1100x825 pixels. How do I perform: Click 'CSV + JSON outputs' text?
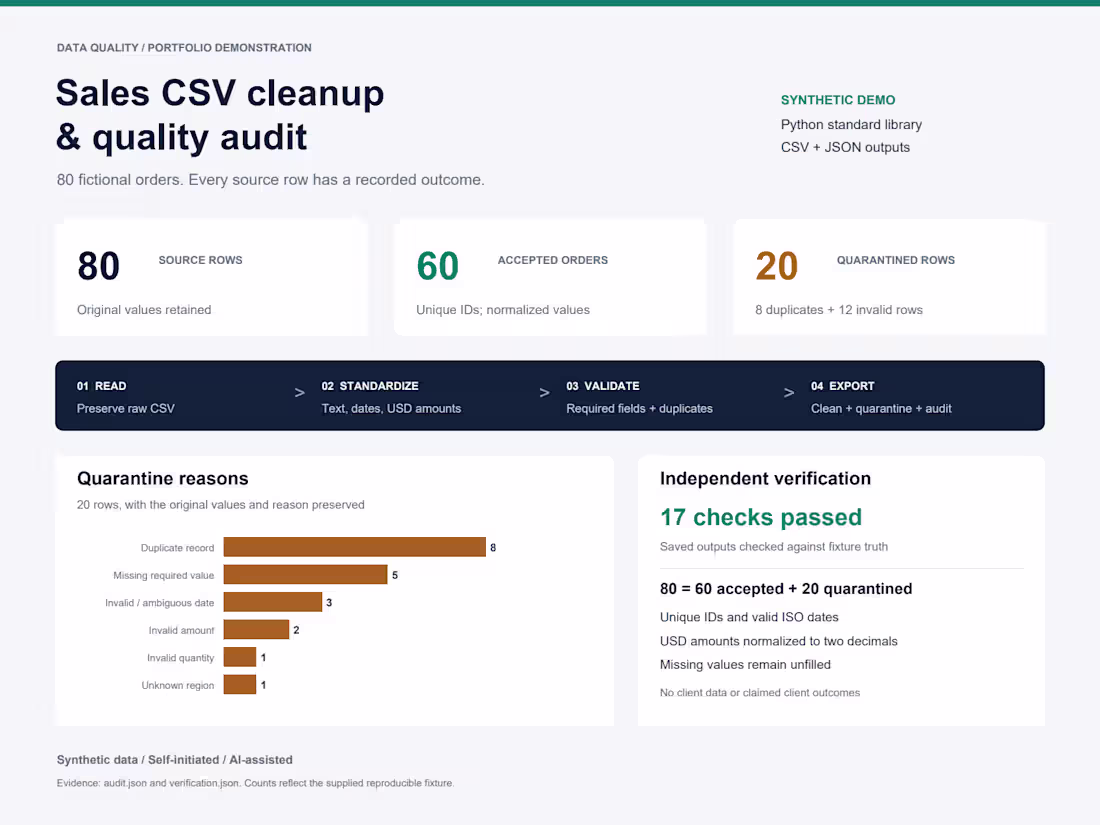[845, 147]
